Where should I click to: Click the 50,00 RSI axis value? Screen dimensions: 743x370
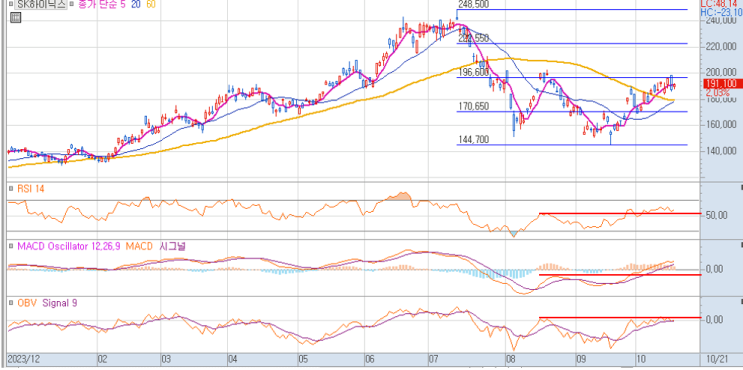(716, 216)
